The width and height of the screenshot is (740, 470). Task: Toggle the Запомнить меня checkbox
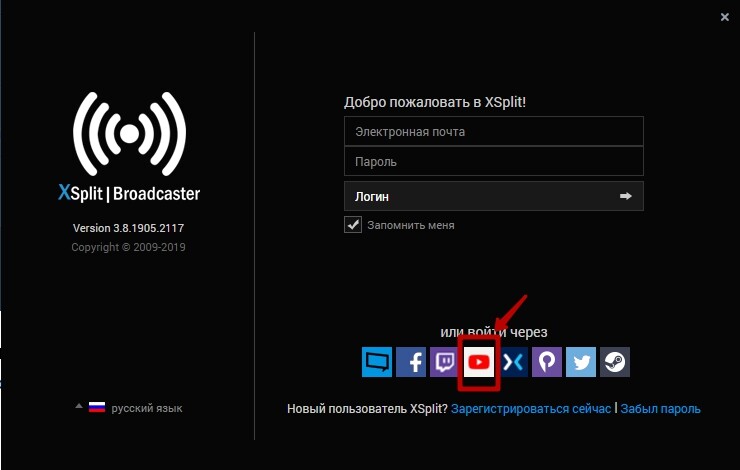(353, 225)
